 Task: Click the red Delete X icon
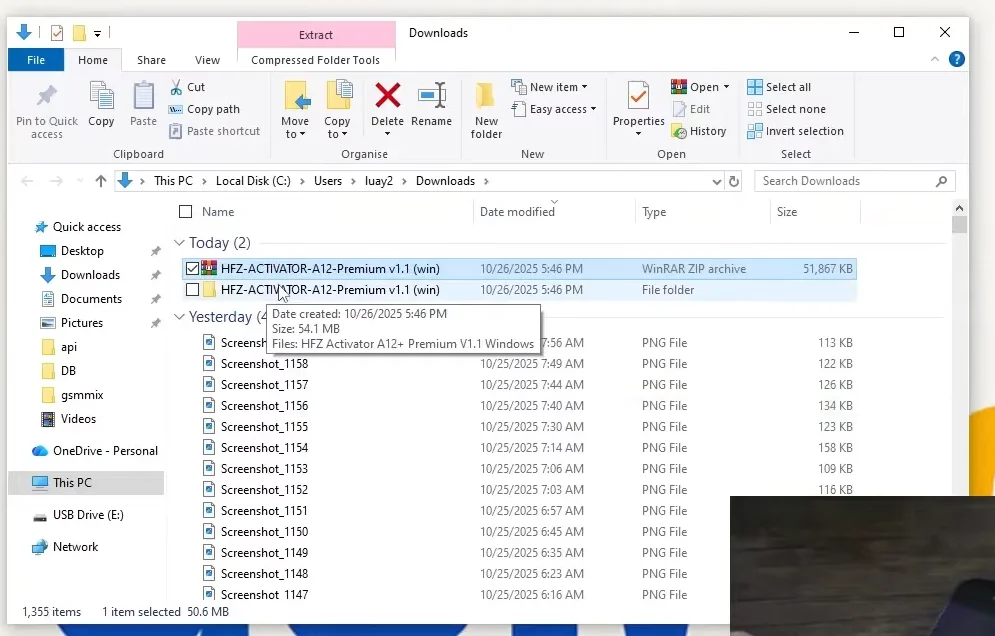387,96
